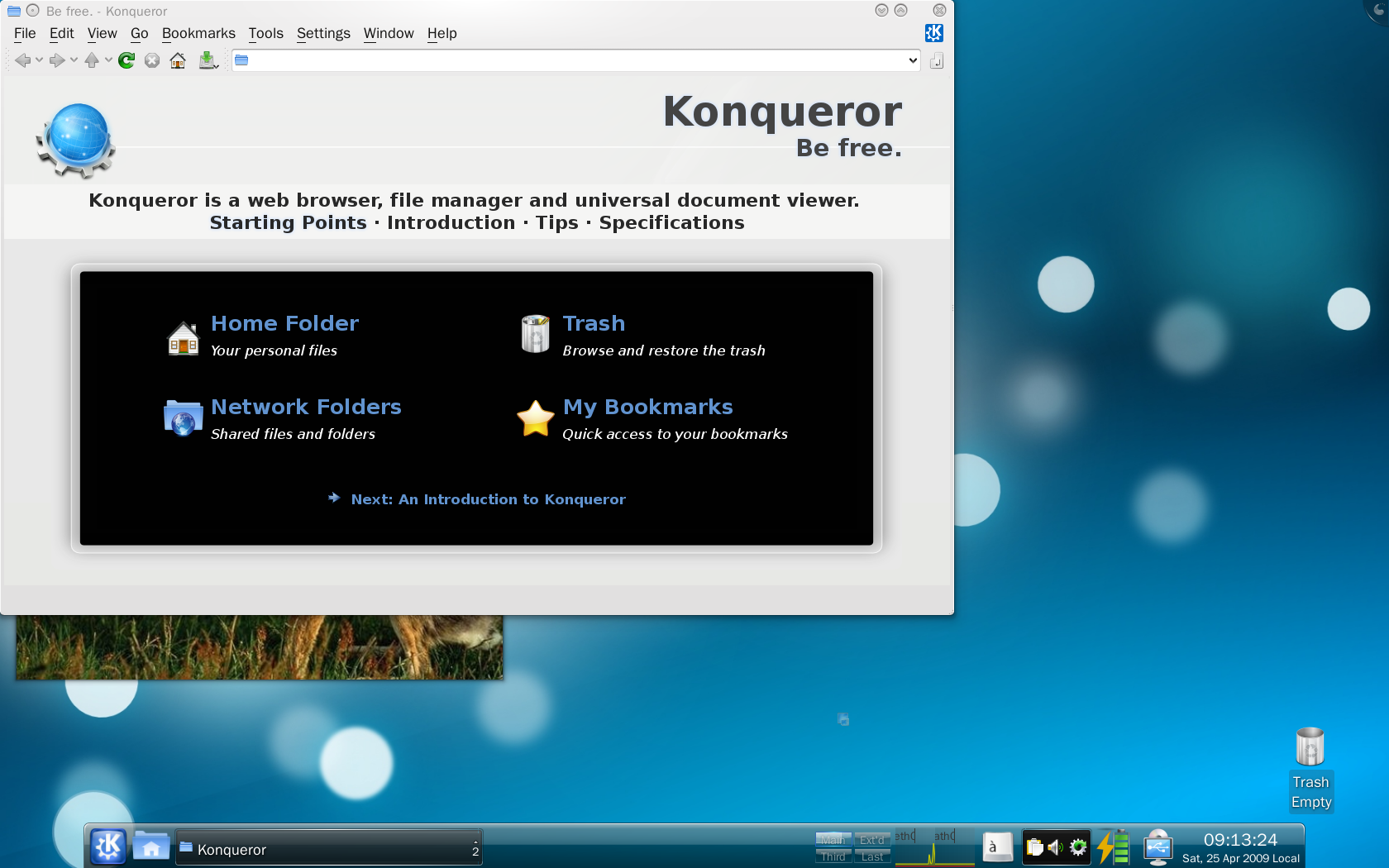Open Up directory history dropdown arrow
Viewport: 1389px width, 868px height.
coord(108,60)
